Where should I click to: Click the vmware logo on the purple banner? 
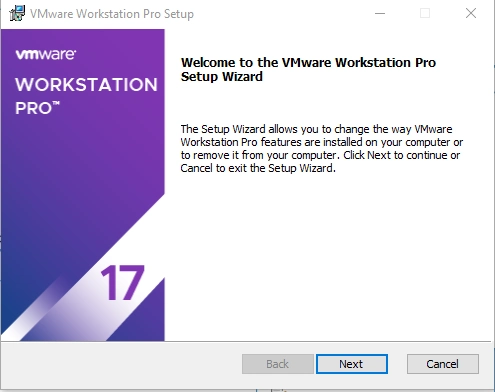coord(46,54)
